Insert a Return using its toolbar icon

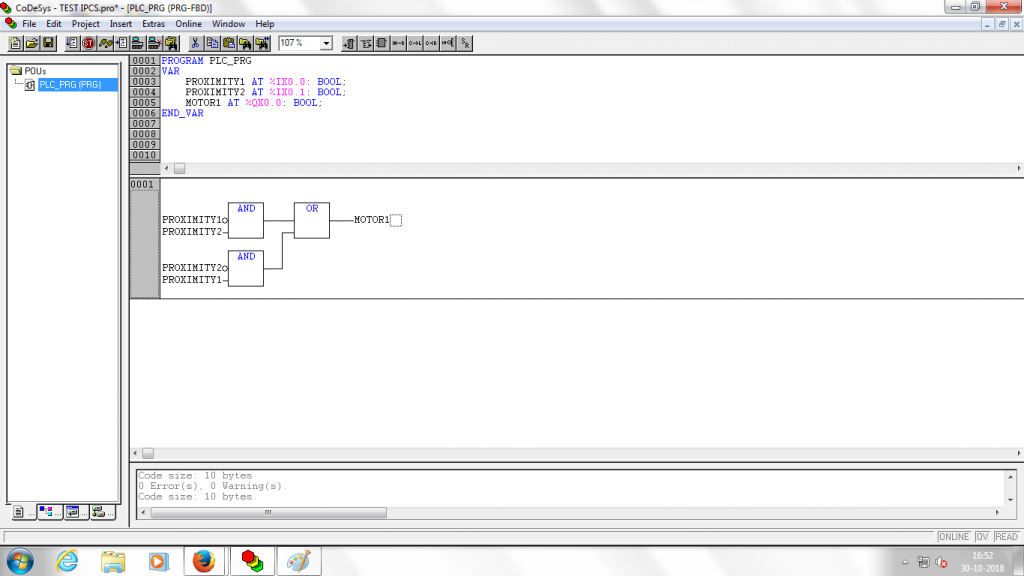428,43
